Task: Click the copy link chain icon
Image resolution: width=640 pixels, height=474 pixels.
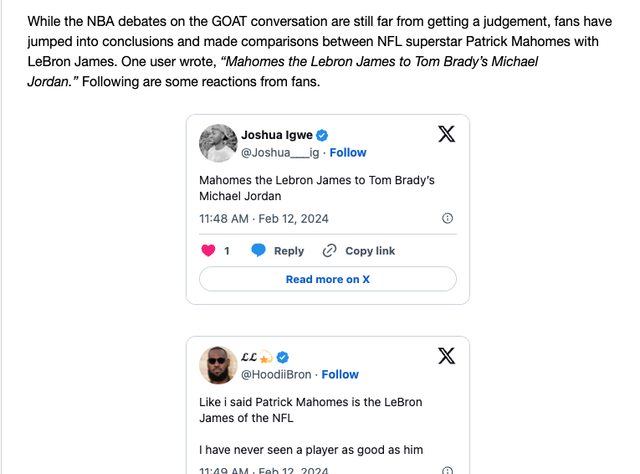Action: pyautogui.click(x=330, y=251)
